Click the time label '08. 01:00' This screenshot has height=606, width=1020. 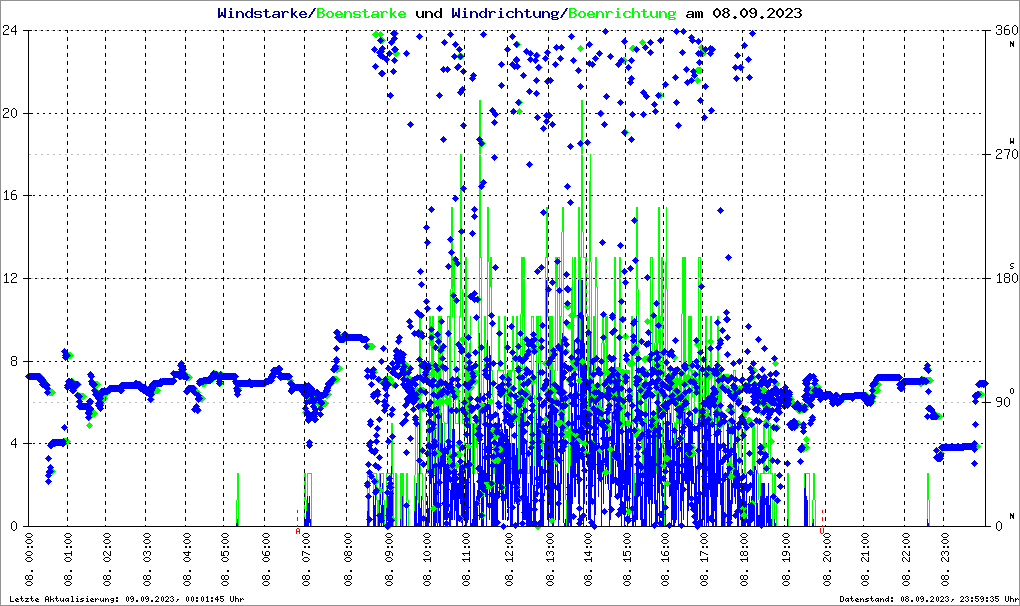tap(68, 559)
